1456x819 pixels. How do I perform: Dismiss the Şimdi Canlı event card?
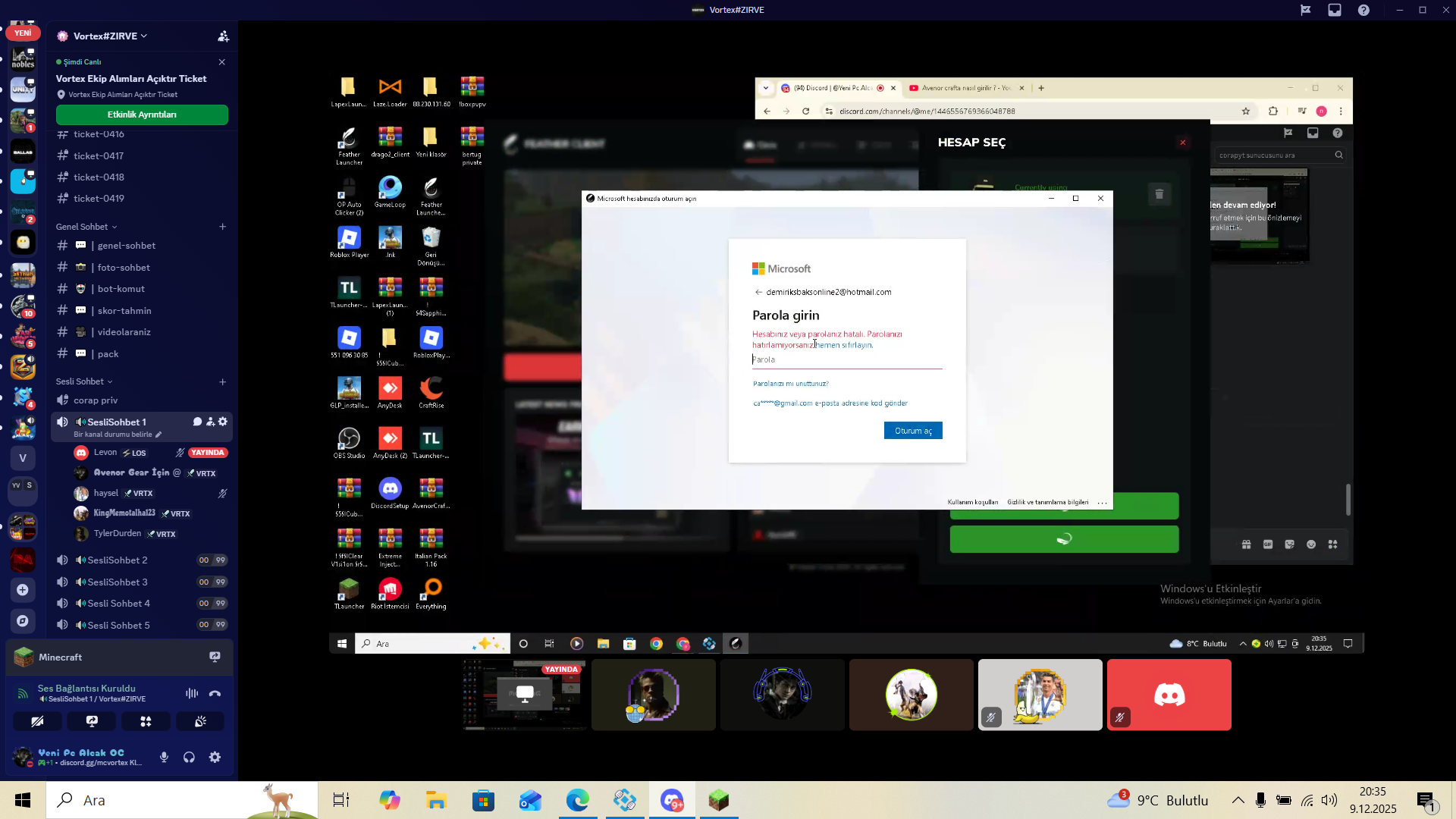click(x=222, y=62)
